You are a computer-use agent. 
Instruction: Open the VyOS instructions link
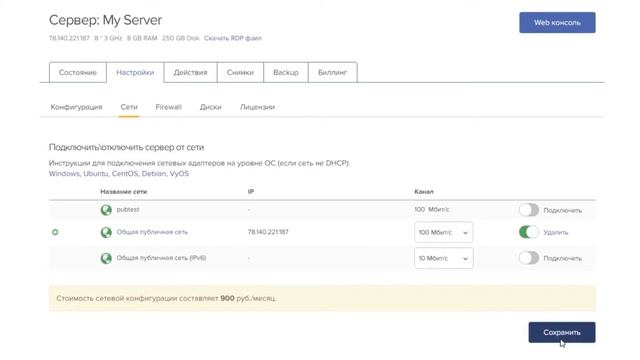[x=179, y=173]
